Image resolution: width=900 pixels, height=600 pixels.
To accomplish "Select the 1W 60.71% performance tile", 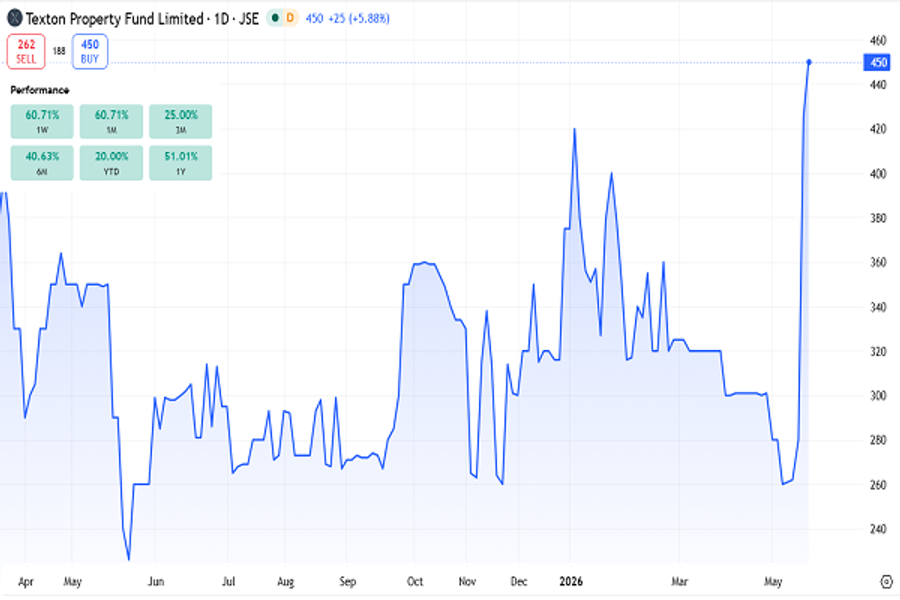I will (x=42, y=121).
